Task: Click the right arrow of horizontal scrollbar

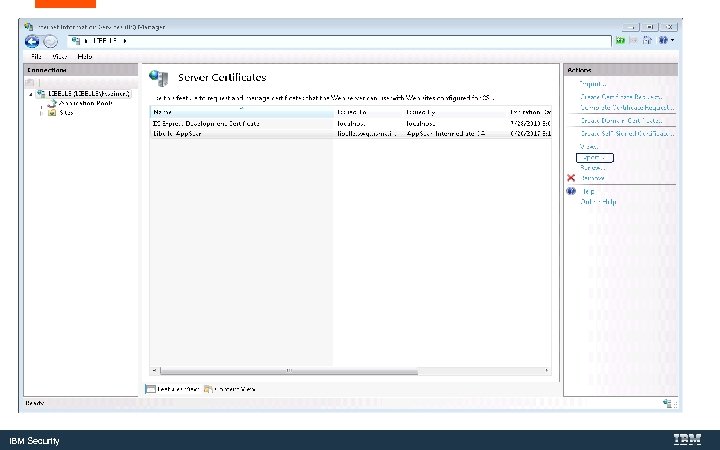Action: click(x=546, y=370)
